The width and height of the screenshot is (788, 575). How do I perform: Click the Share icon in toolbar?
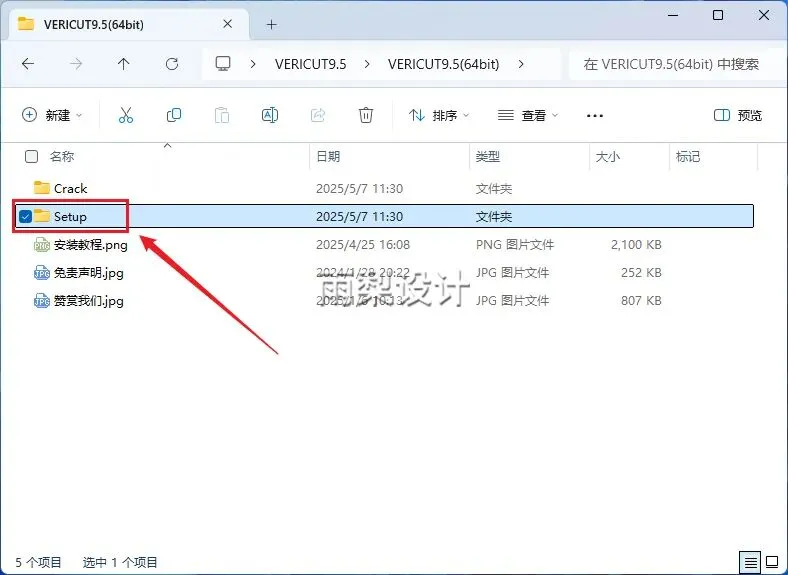coord(318,115)
